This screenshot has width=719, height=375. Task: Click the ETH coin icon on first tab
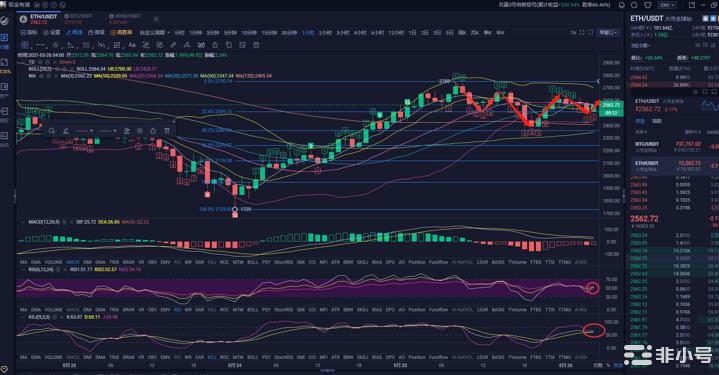point(23,19)
